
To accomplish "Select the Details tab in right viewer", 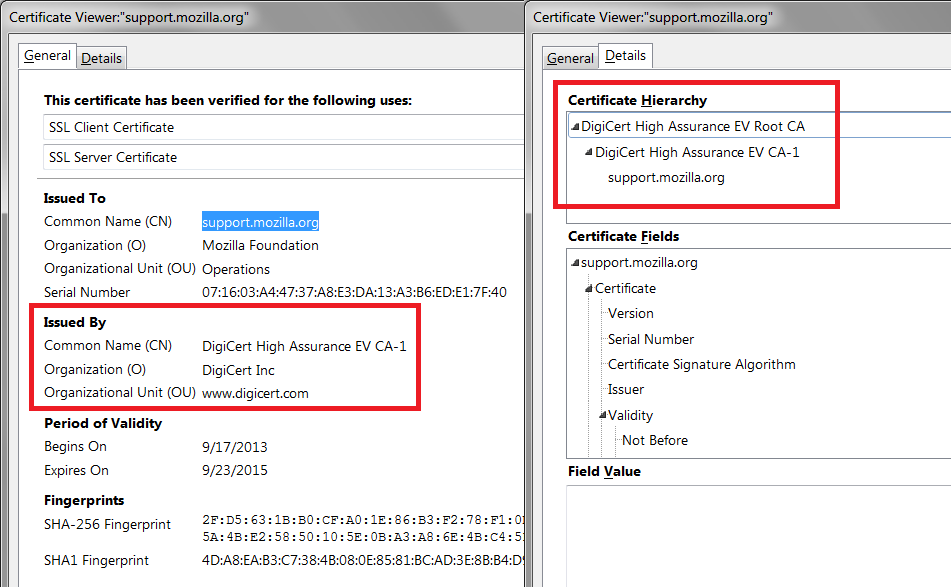I will point(625,56).
